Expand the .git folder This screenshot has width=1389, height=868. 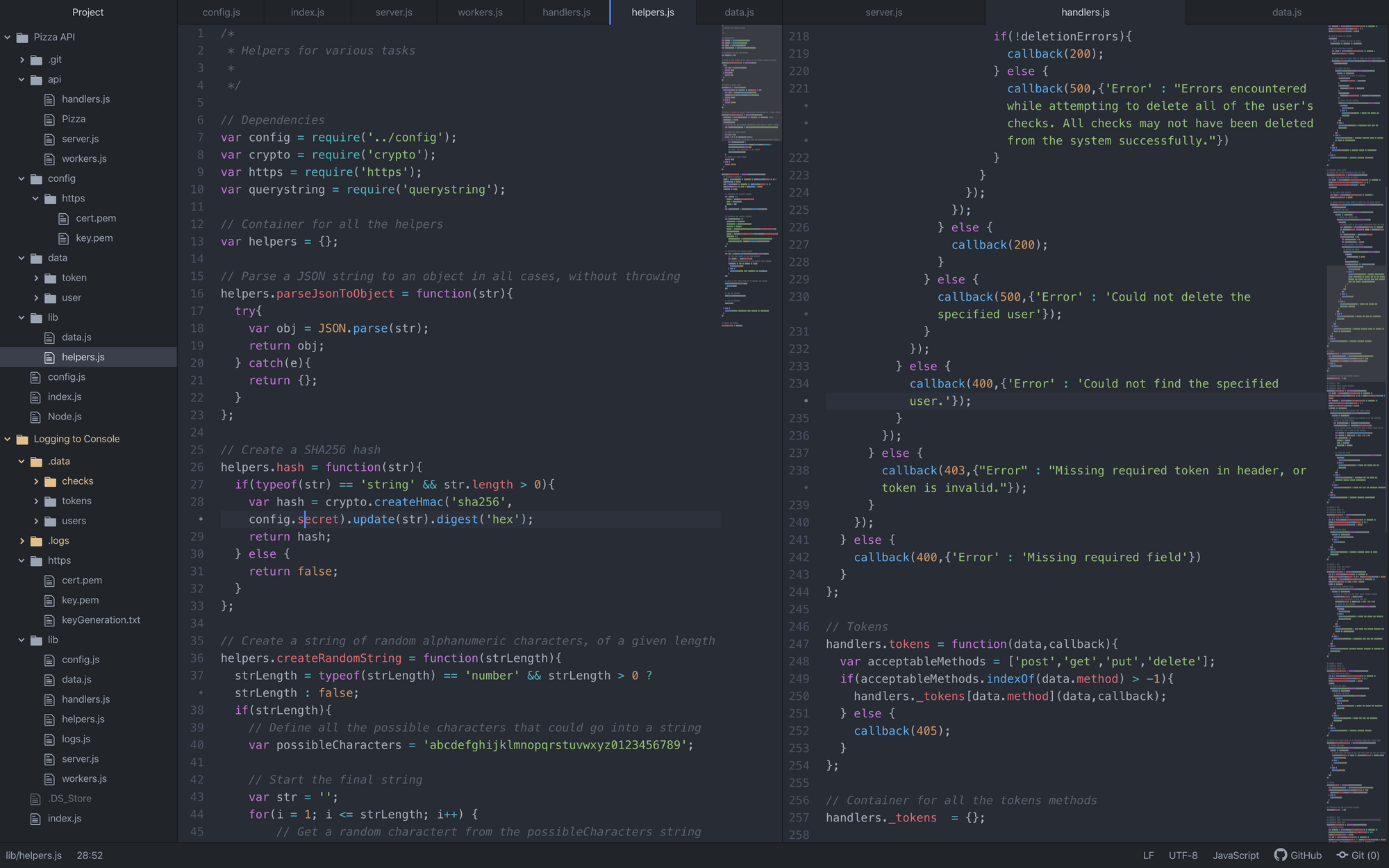coord(22,60)
